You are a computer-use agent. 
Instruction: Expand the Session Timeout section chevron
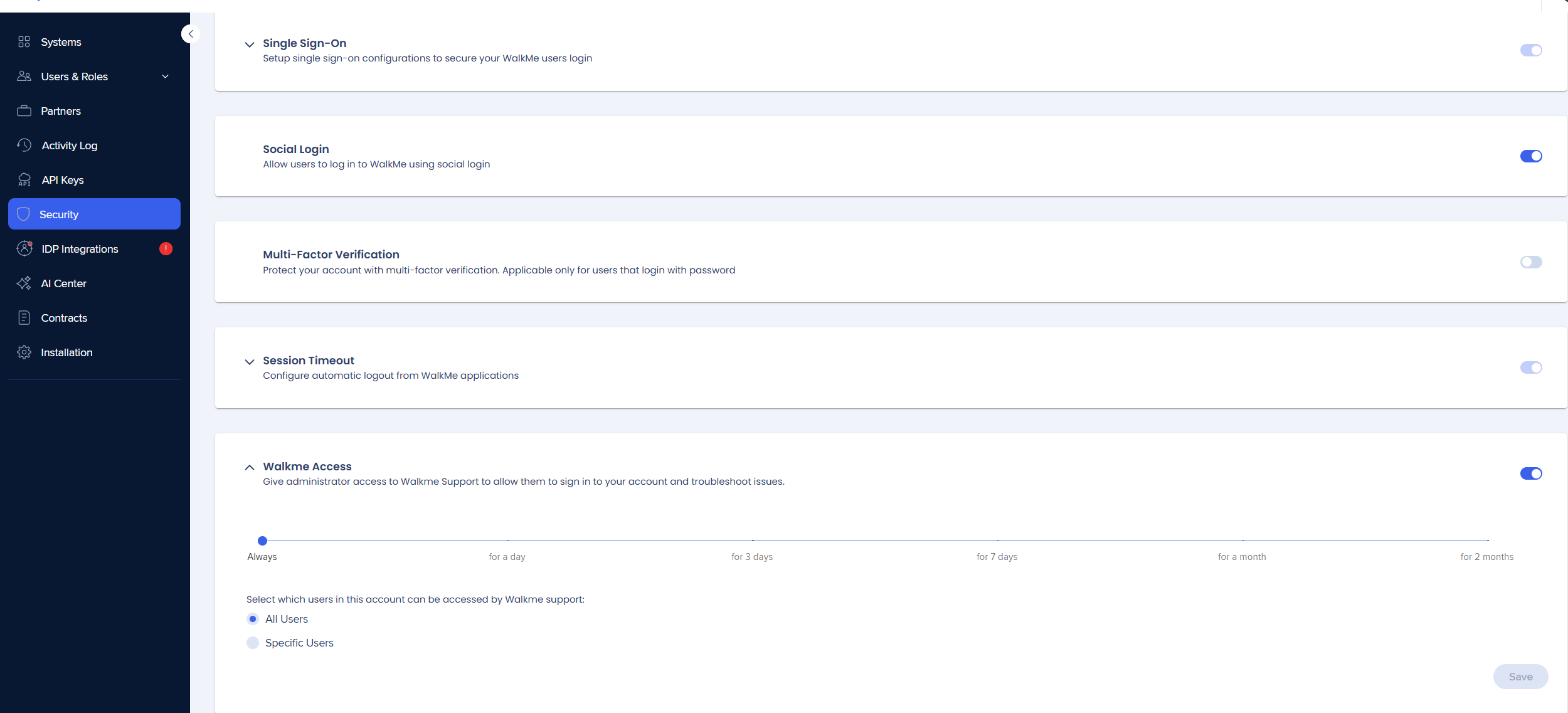pyautogui.click(x=250, y=362)
